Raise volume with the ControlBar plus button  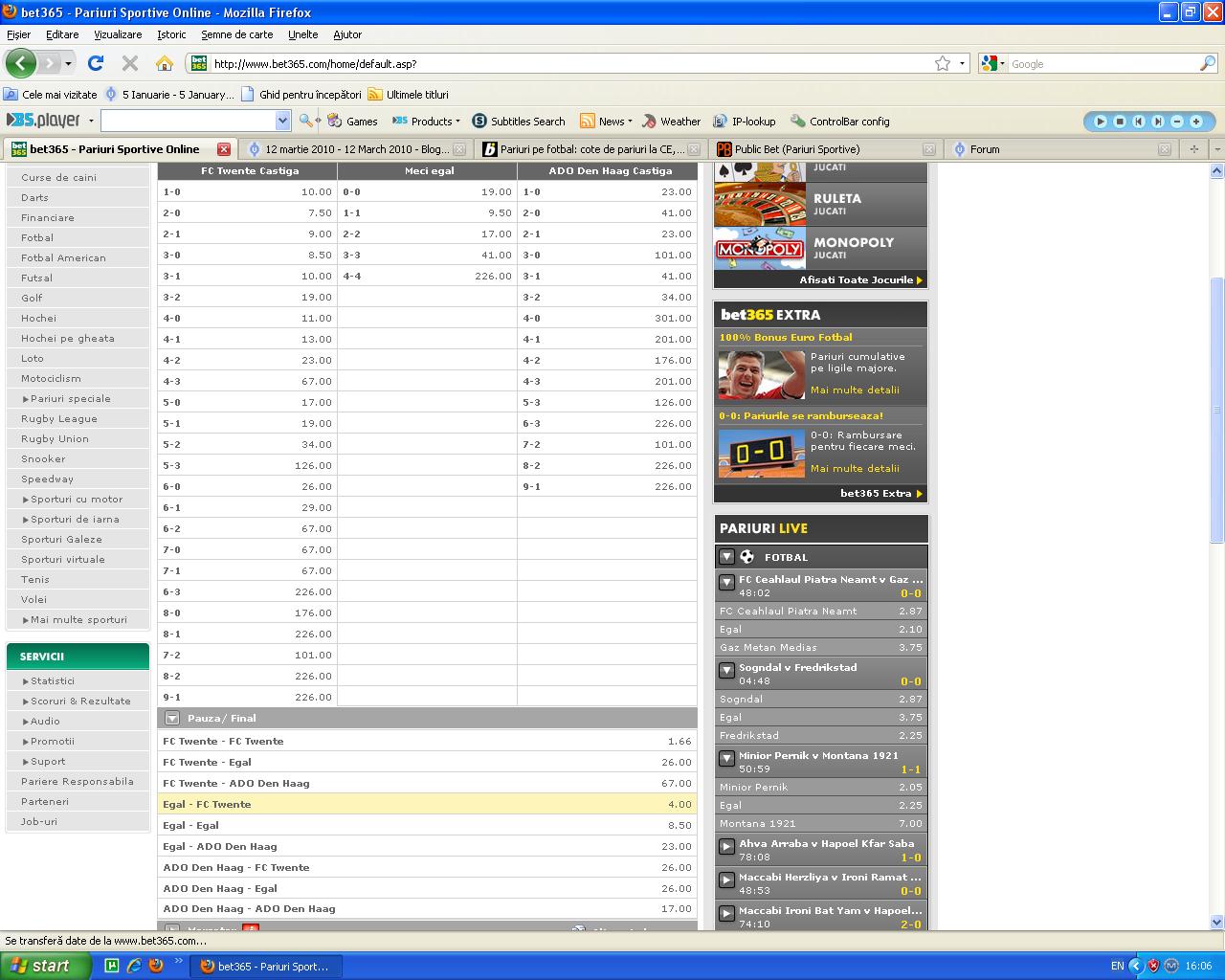(1196, 122)
